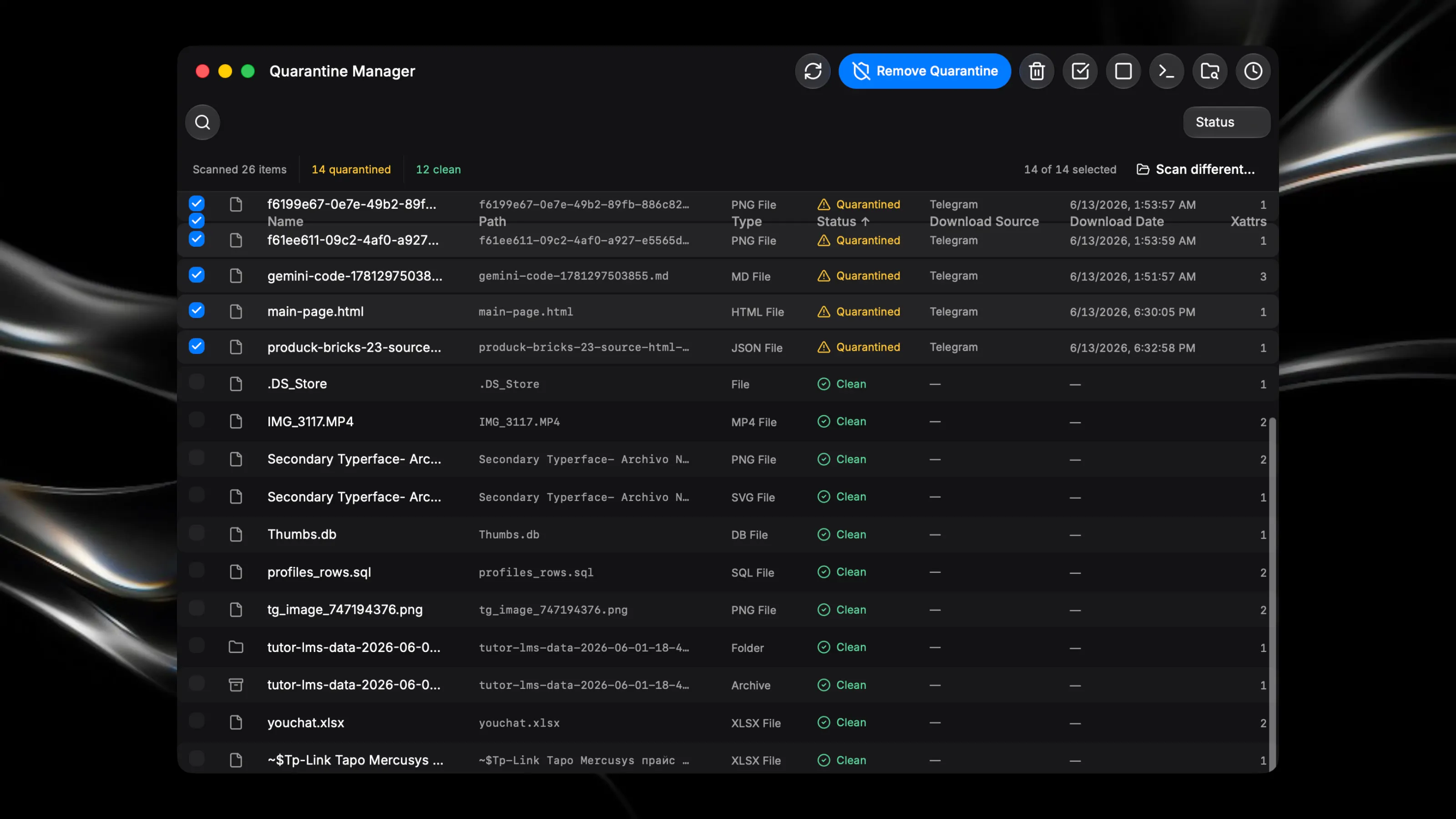Viewport: 1456px width, 819px height.
Task: Filter by 14 quarantined
Action: (x=351, y=170)
